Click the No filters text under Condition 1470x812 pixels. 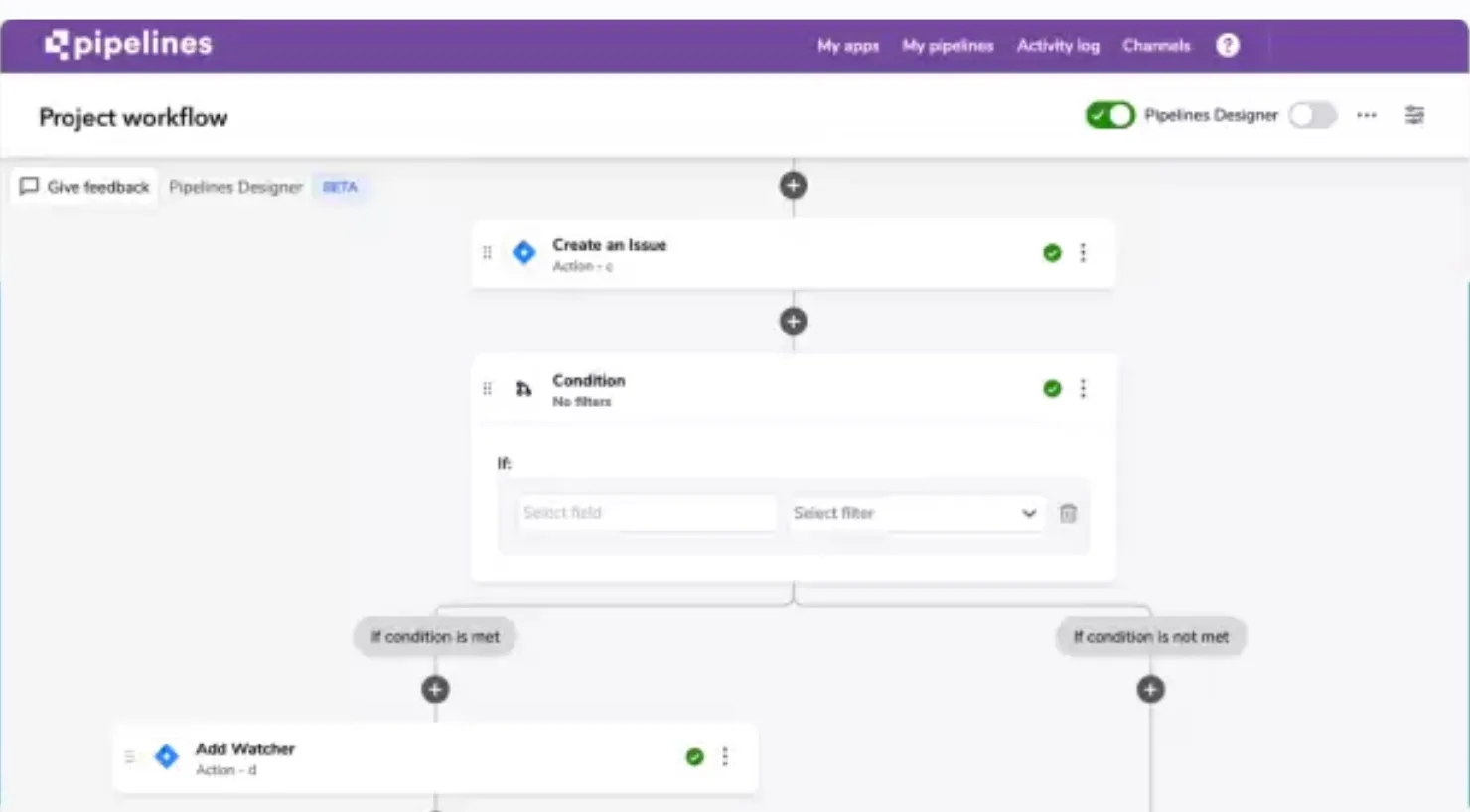pyautogui.click(x=582, y=402)
